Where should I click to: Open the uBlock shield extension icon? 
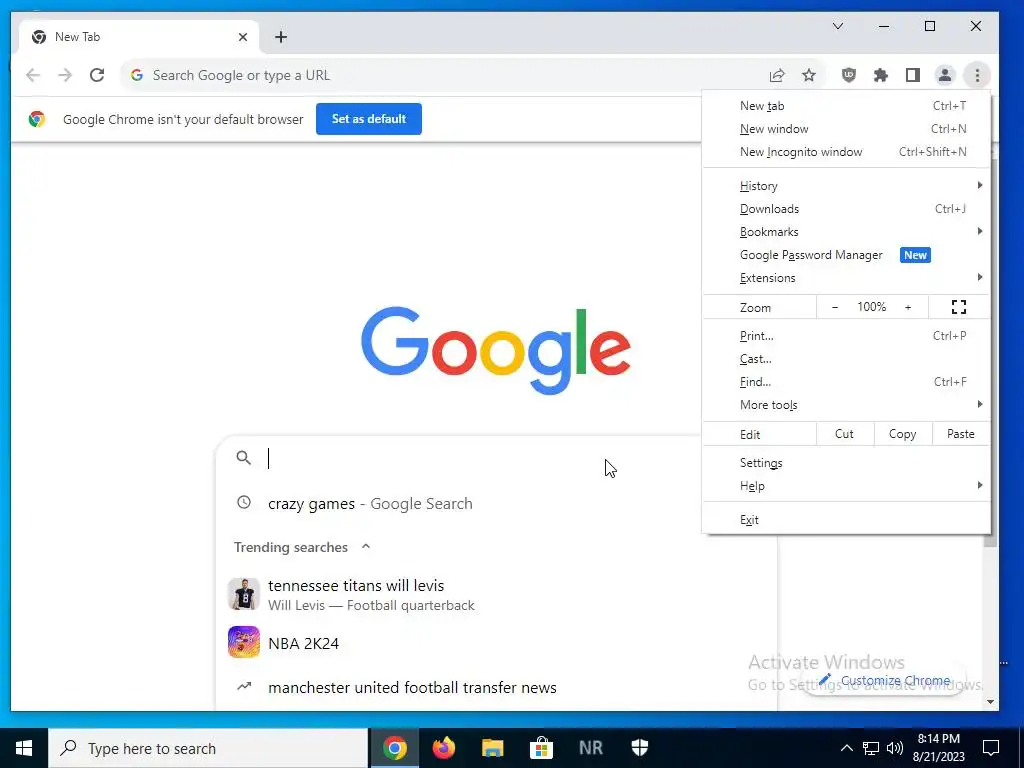click(848, 75)
